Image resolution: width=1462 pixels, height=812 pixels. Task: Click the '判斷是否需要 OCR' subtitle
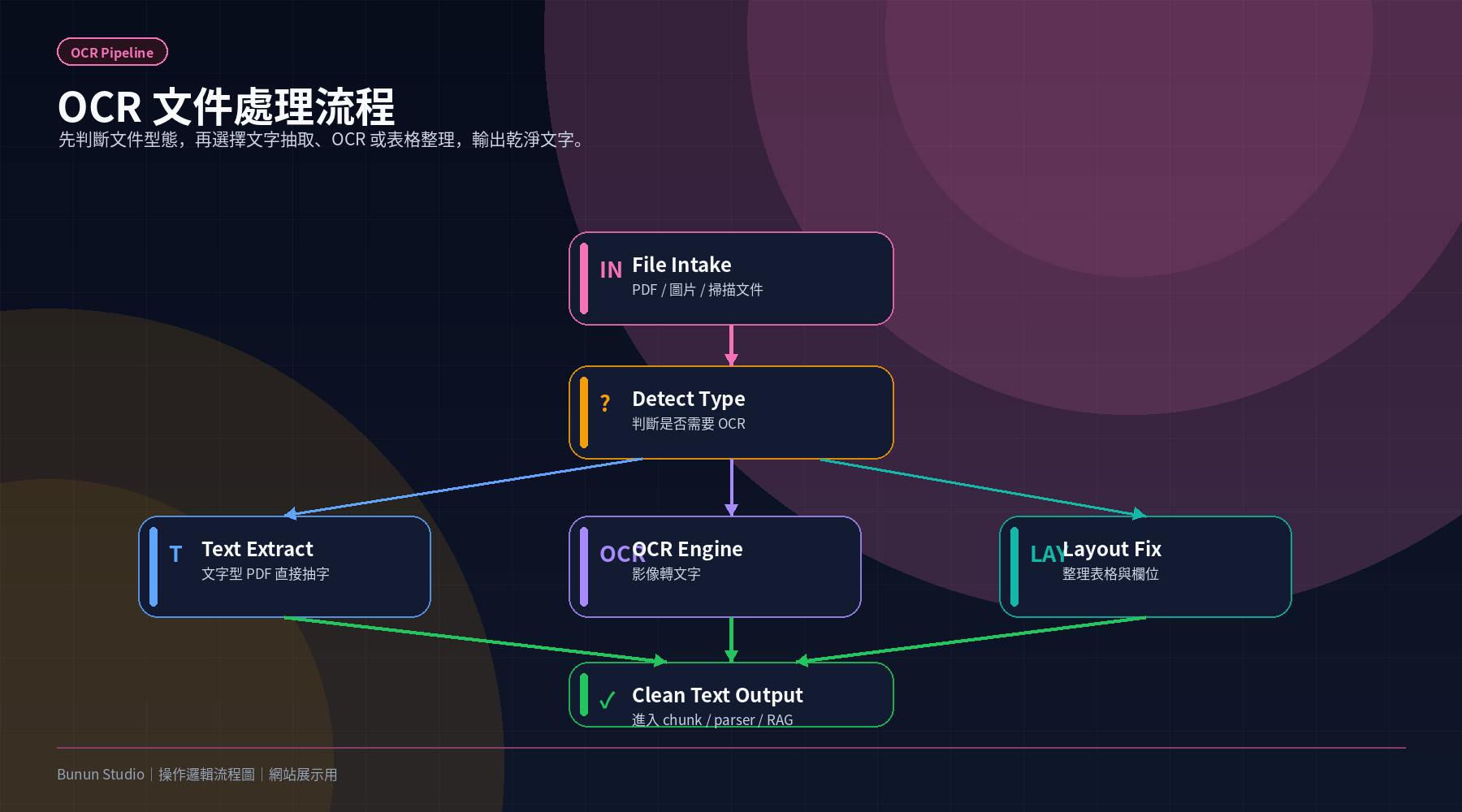(x=688, y=424)
